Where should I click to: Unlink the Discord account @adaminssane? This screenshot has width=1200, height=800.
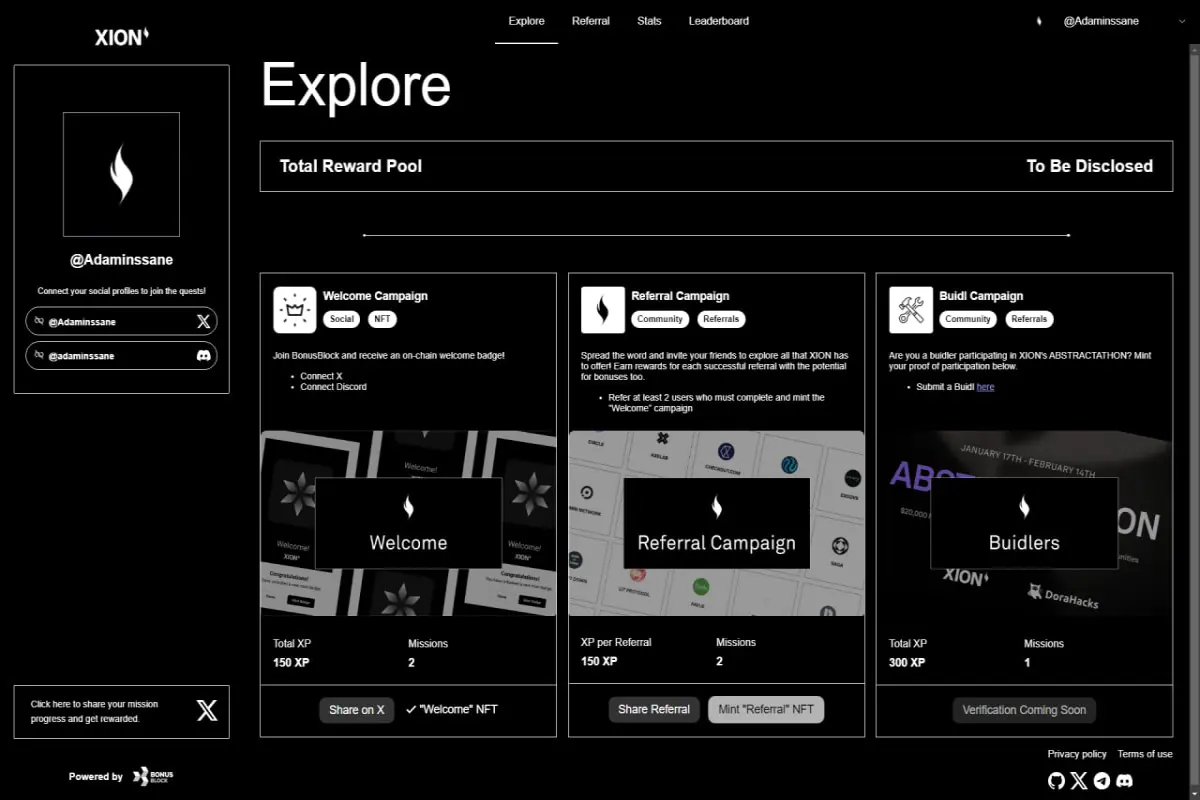(x=39, y=355)
